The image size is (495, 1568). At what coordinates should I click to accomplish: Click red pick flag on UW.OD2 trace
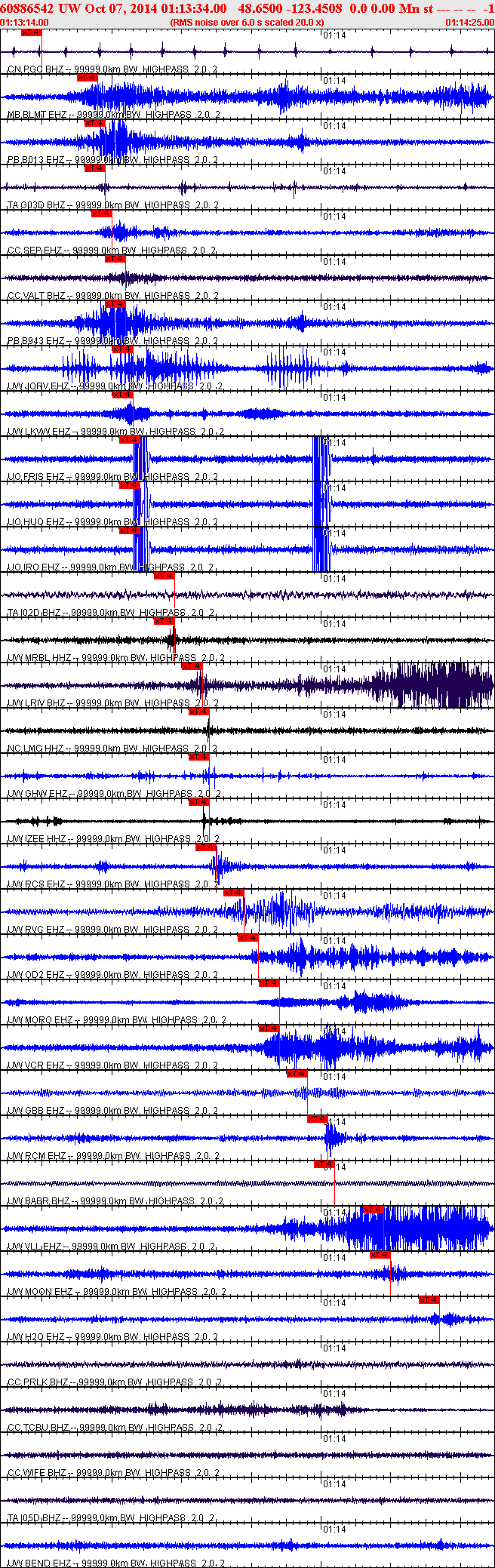coord(248,938)
